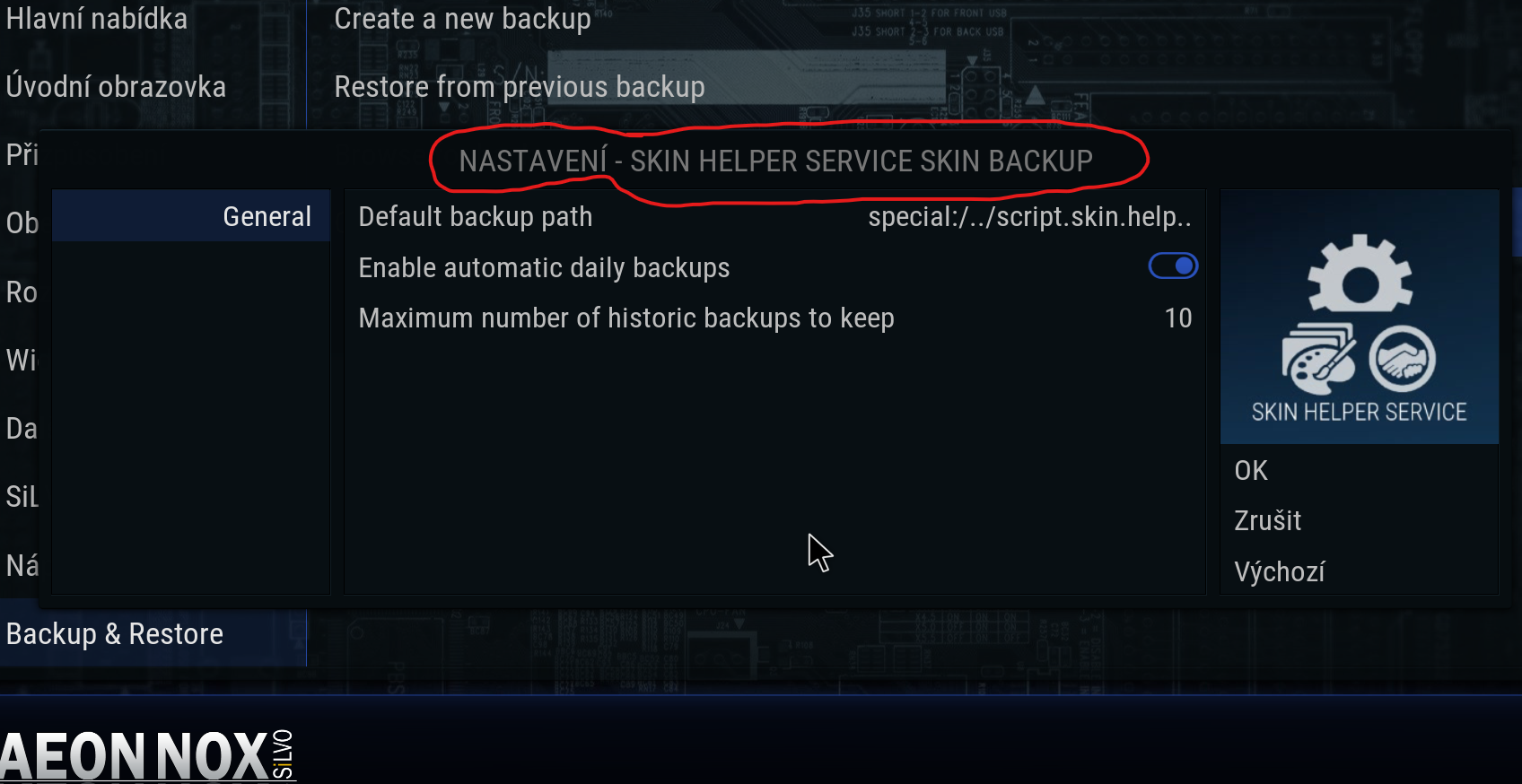Click the Skin Helper Service gear icon
The image size is (1522, 784).
[x=1360, y=274]
